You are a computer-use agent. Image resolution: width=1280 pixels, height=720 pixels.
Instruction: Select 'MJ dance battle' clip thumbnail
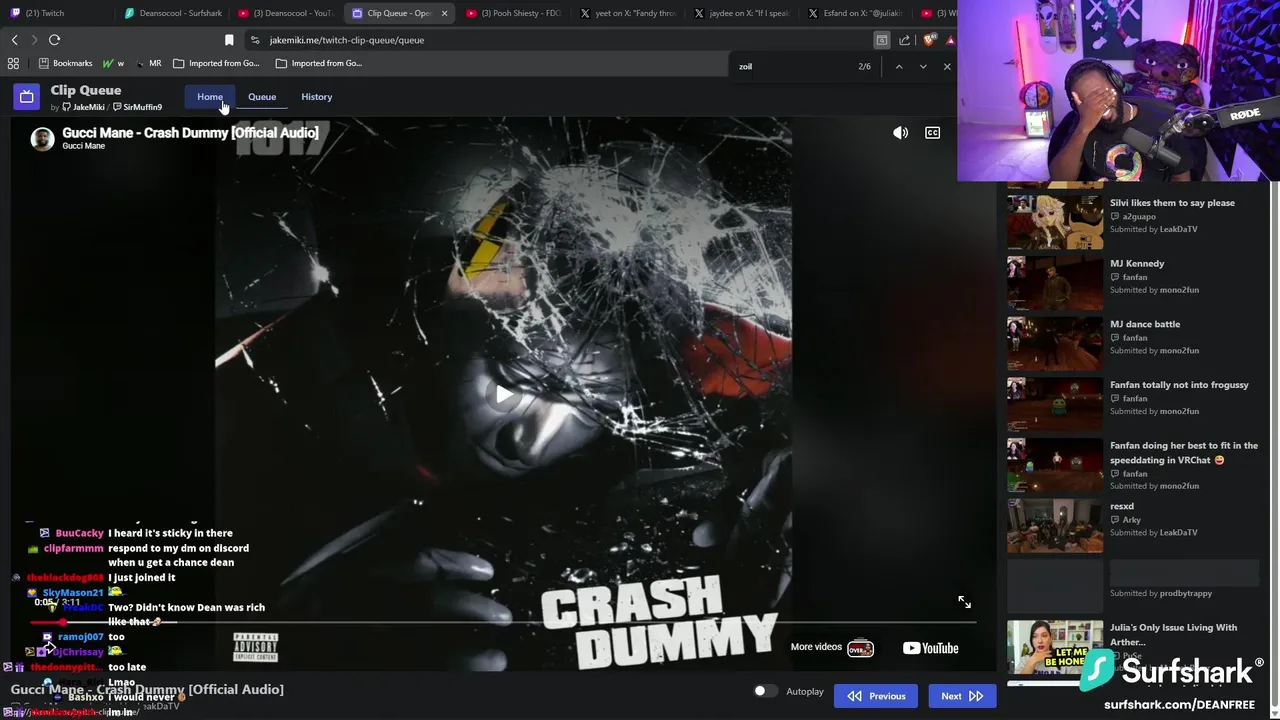pyautogui.click(x=1055, y=343)
